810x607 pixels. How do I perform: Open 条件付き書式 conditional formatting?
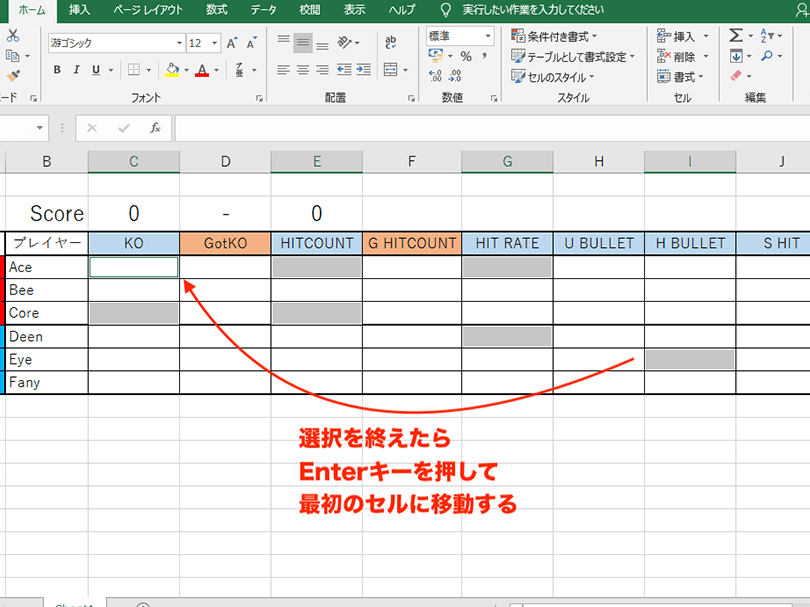554,36
